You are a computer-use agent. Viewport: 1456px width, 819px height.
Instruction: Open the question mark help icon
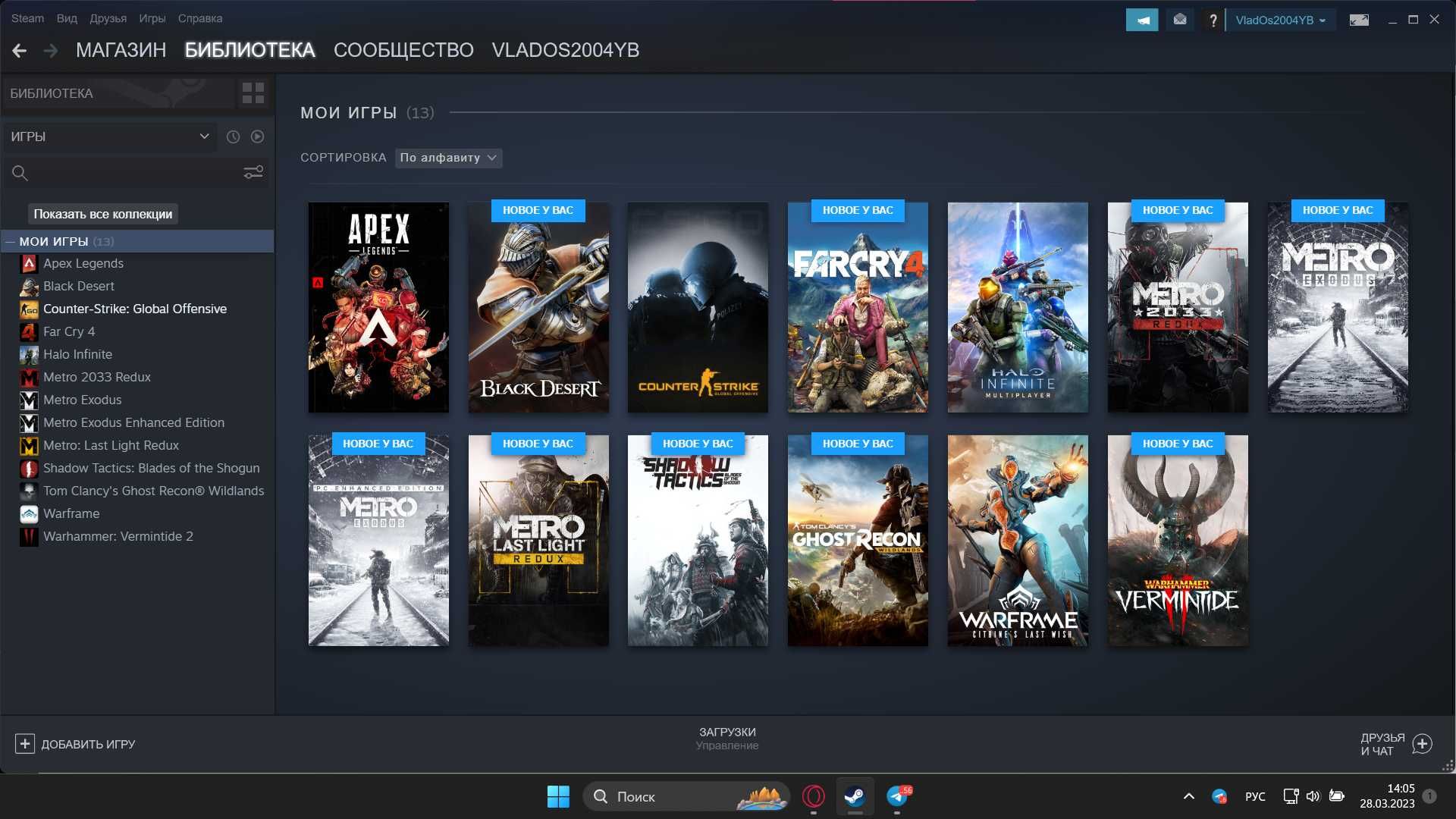[x=1213, y=20]
